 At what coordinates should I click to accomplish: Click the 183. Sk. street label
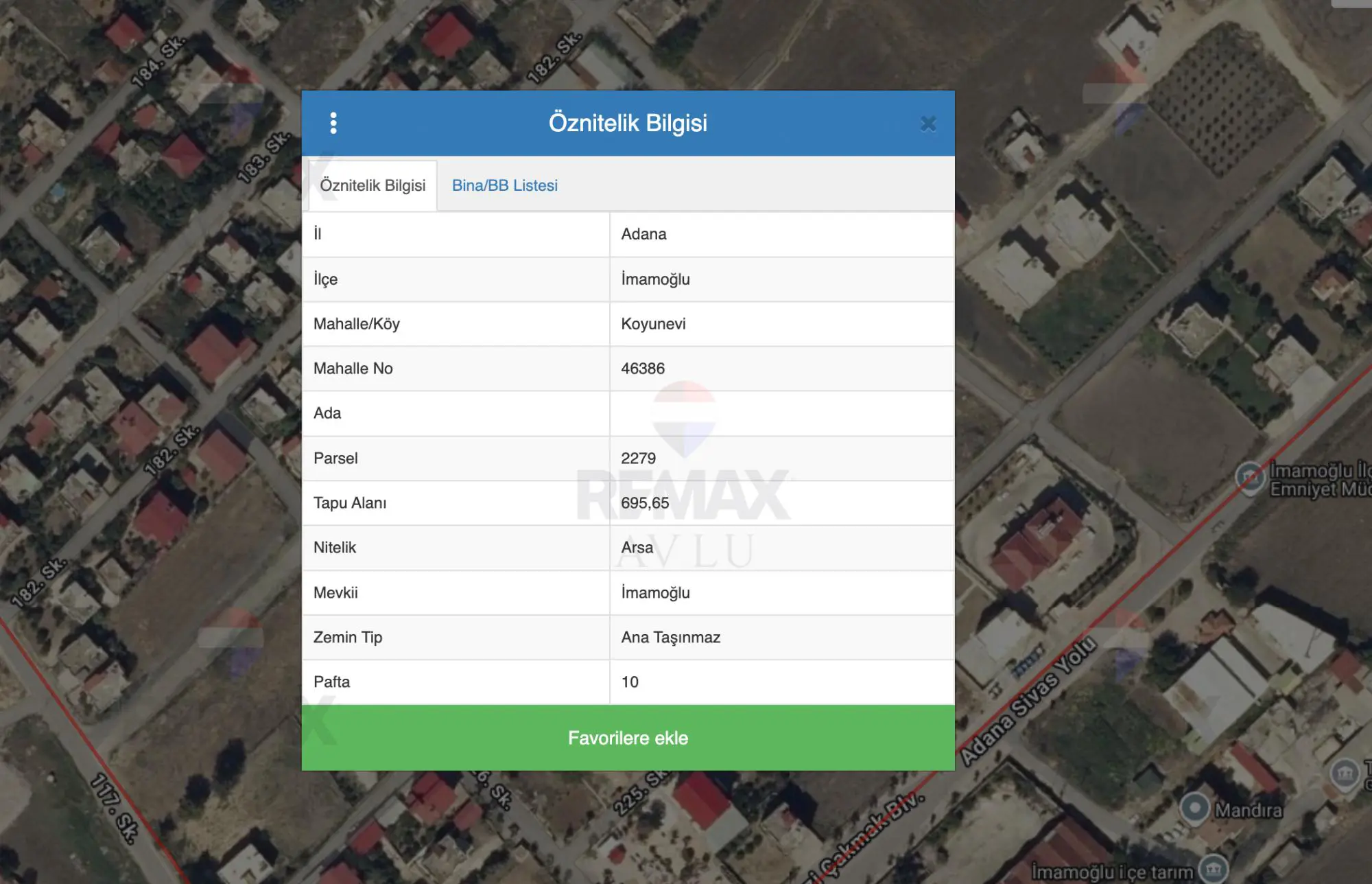click(264, 158)
